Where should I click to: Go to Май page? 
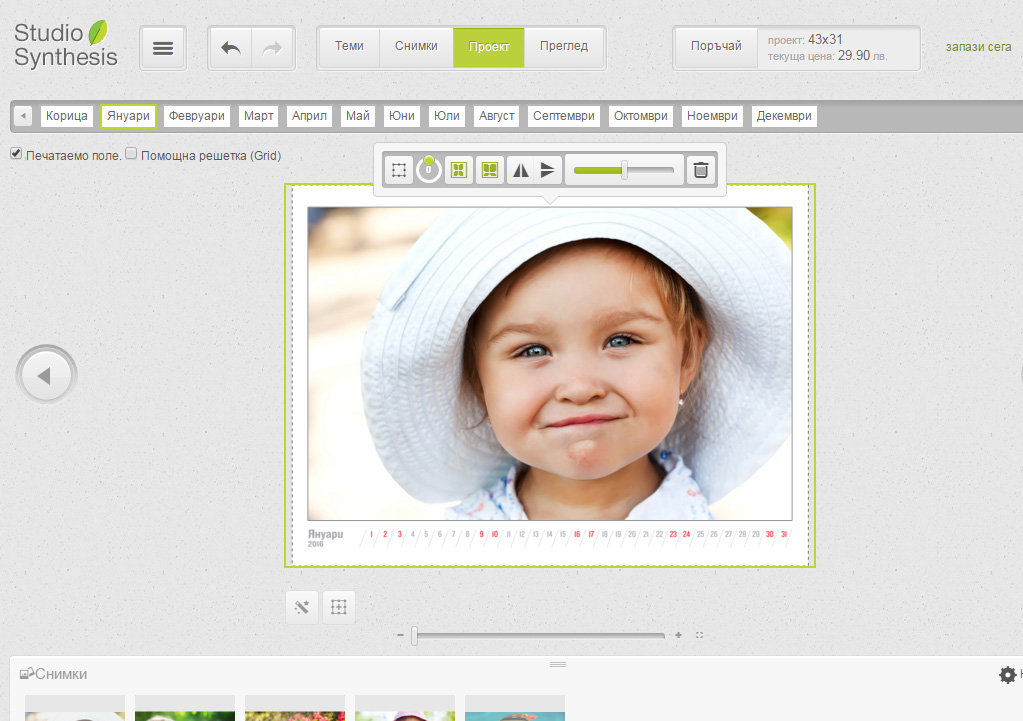358,116
